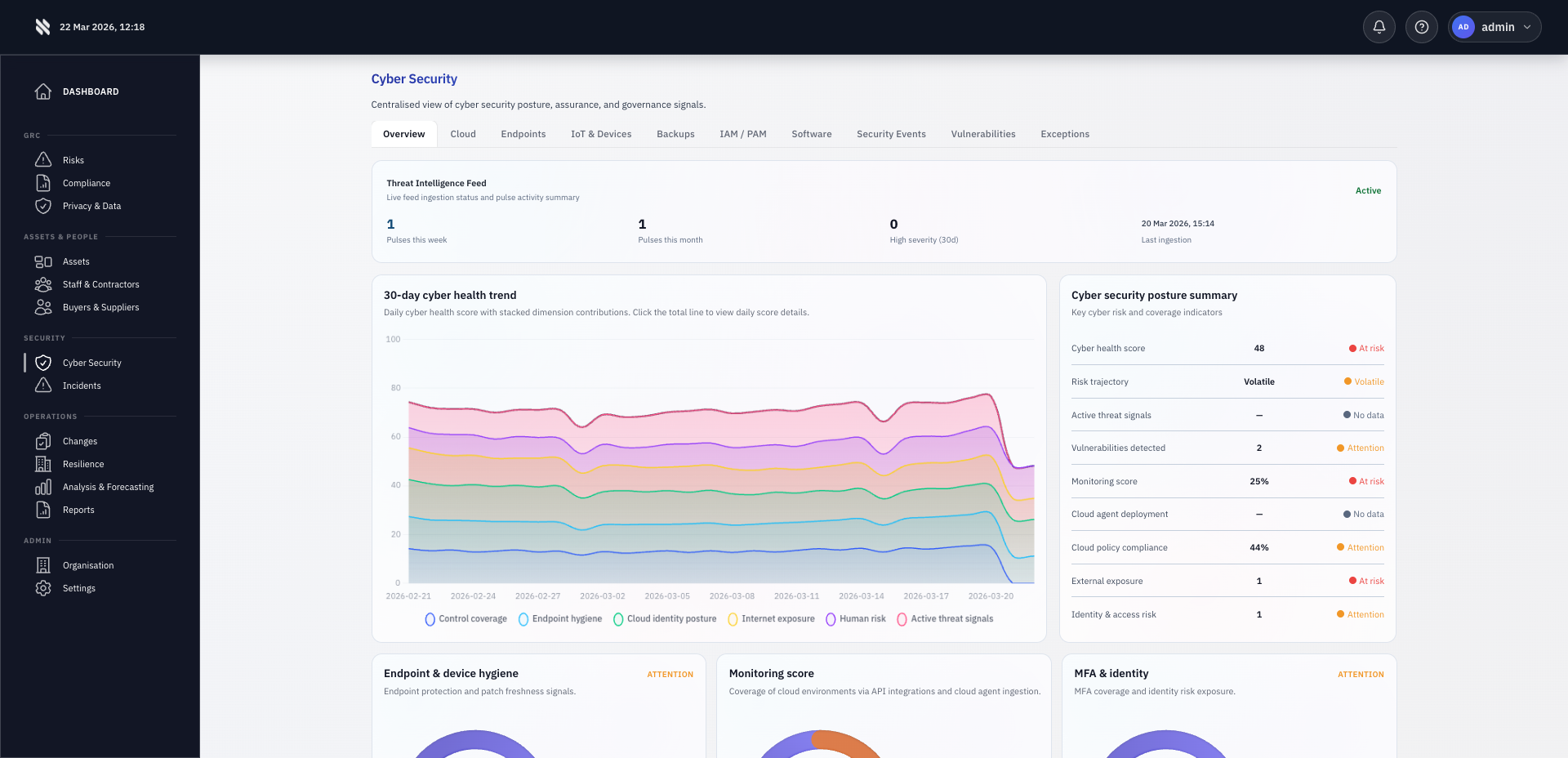
Task: Open the Reports section
Action: (x=78, y=509)
